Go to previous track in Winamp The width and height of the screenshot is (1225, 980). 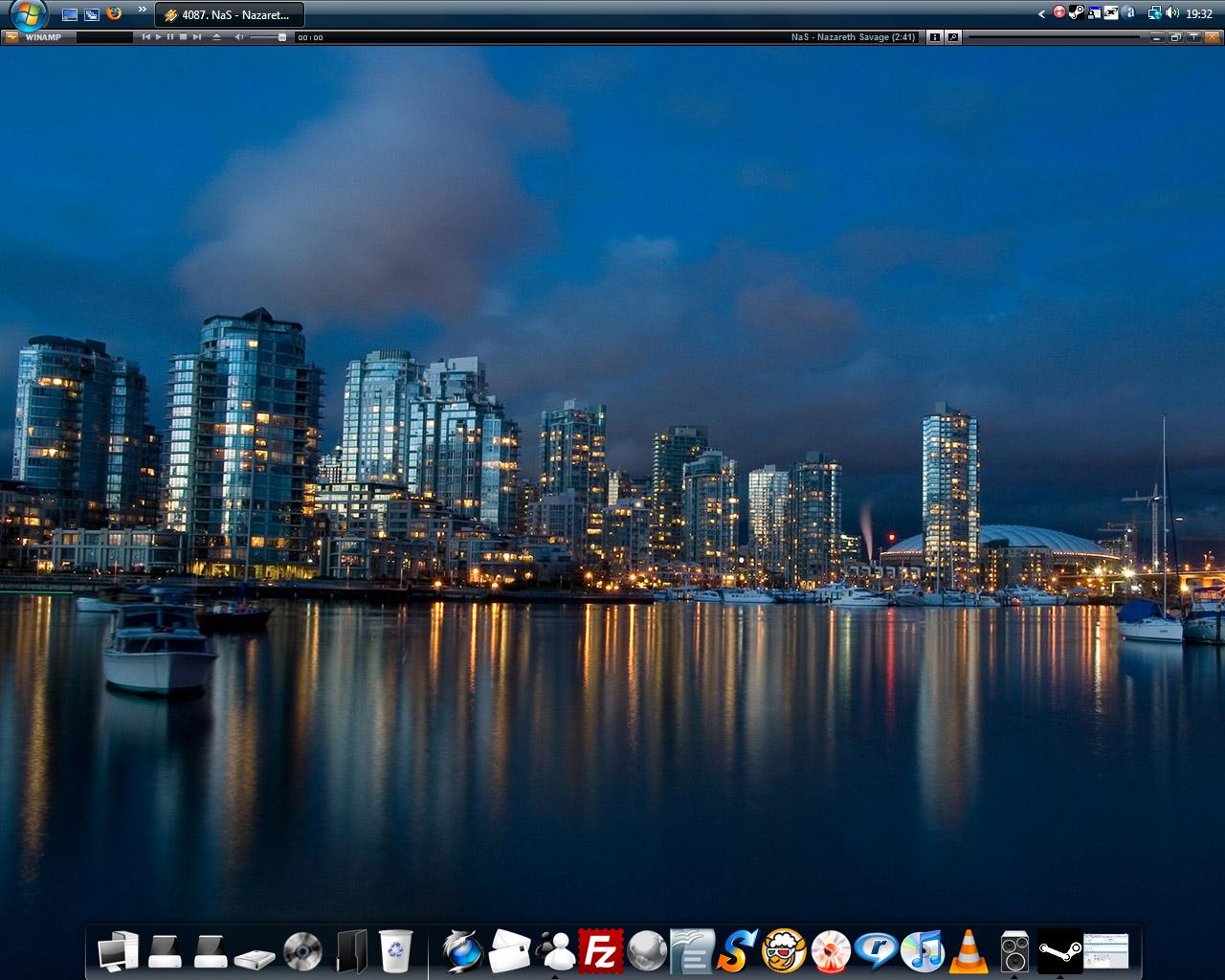pyautogui.click(x=145, y=37)
